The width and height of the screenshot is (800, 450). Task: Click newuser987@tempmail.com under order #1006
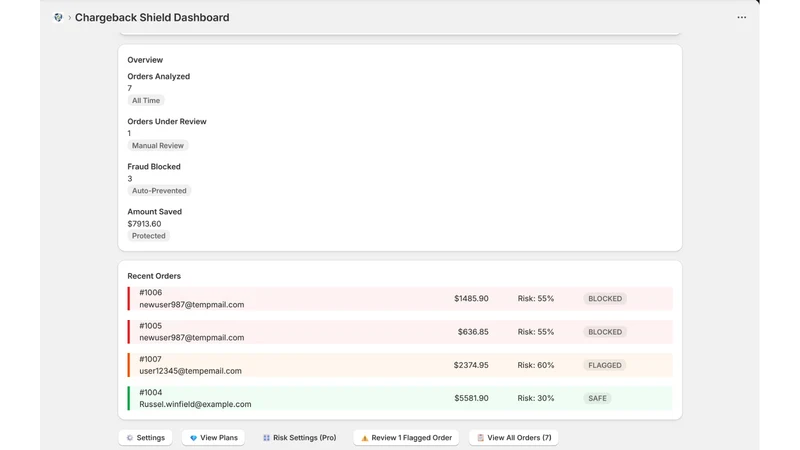(x=191, y=305)
